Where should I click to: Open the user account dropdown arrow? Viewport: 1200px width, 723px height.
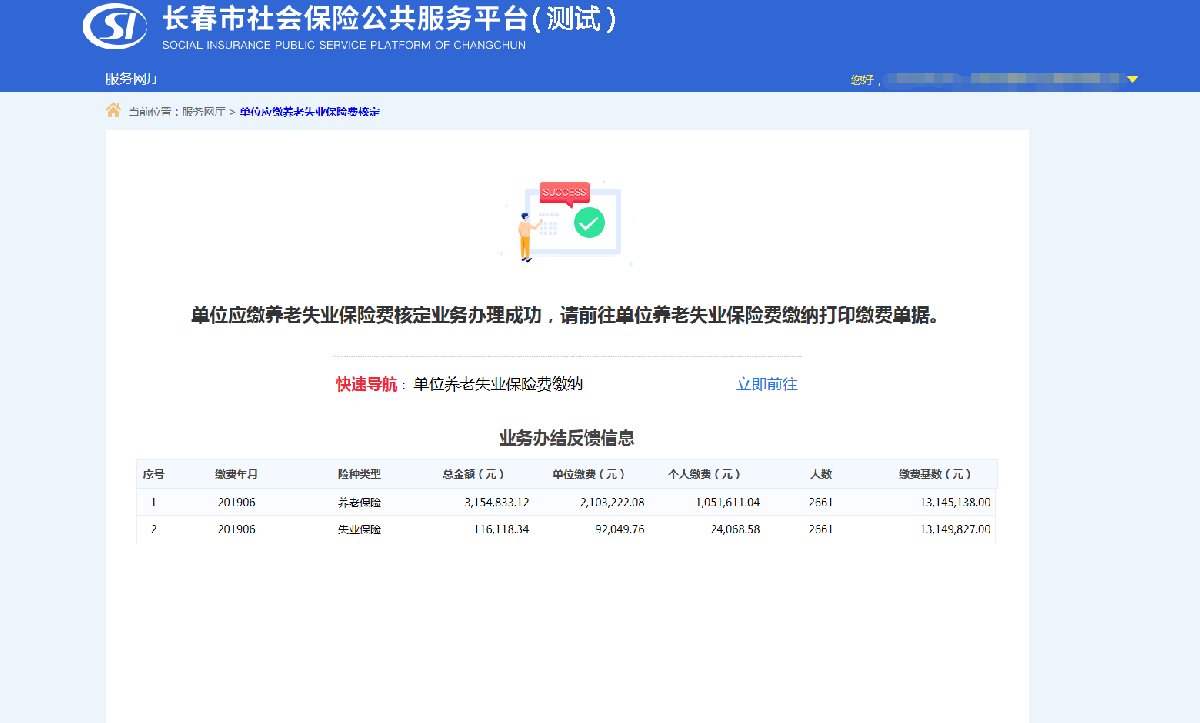coord(1132,79)
